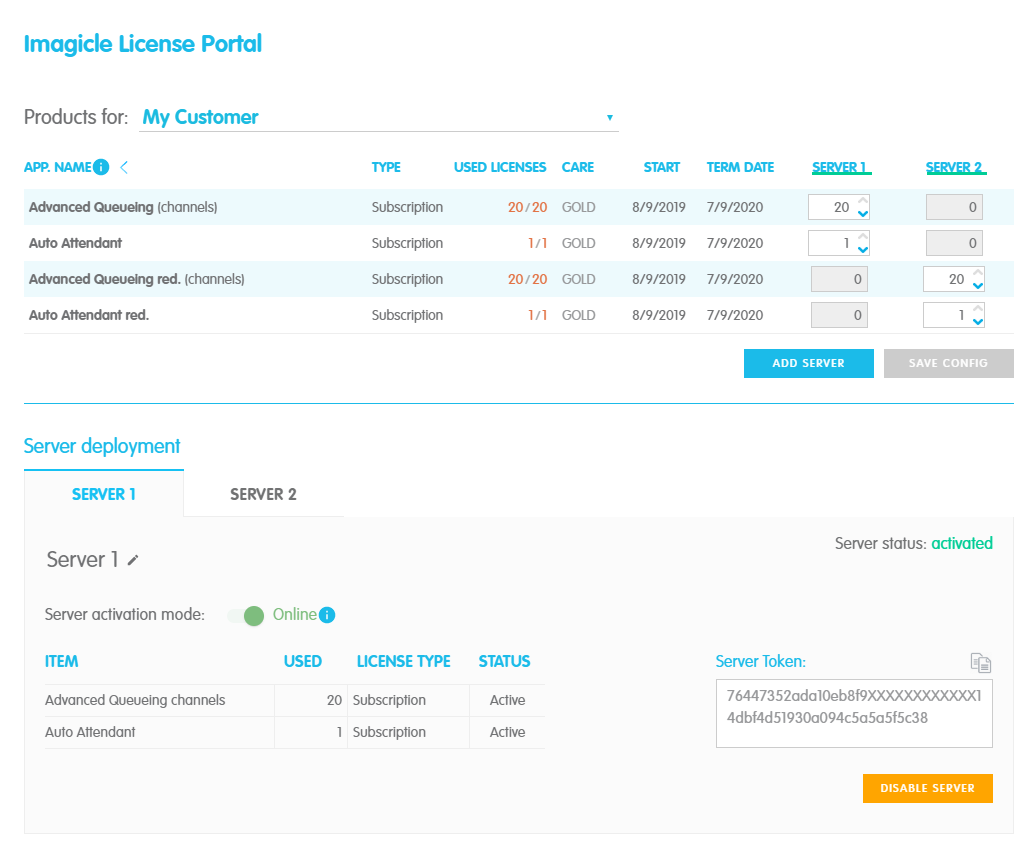The width and height of the screenshot is (1036, 847).
Task: Click the collapse chevron beside APP. NAME header
Action: click(x=124, y=167)
